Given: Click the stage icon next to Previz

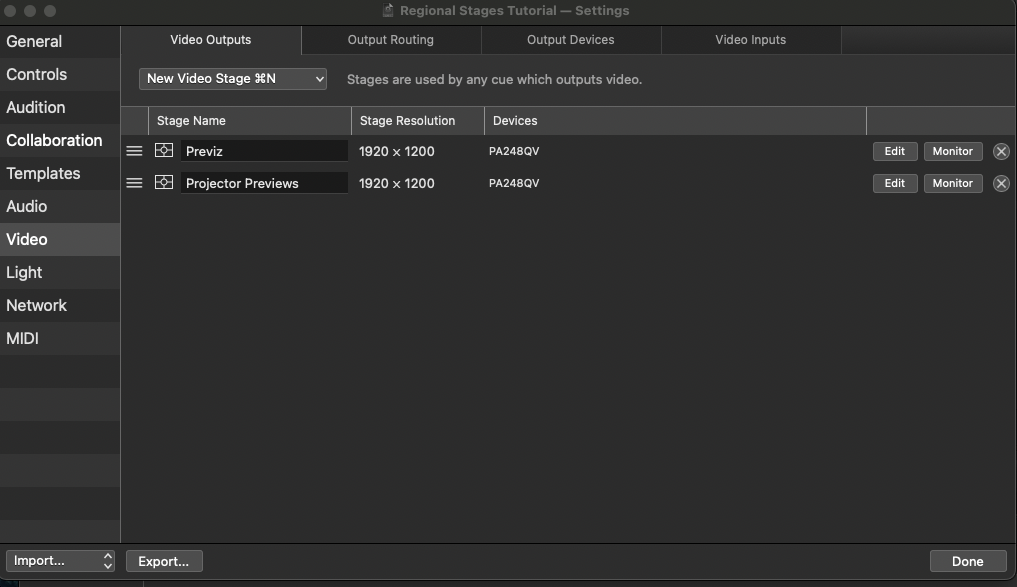Looking at the screenshot, I should 164,151.
